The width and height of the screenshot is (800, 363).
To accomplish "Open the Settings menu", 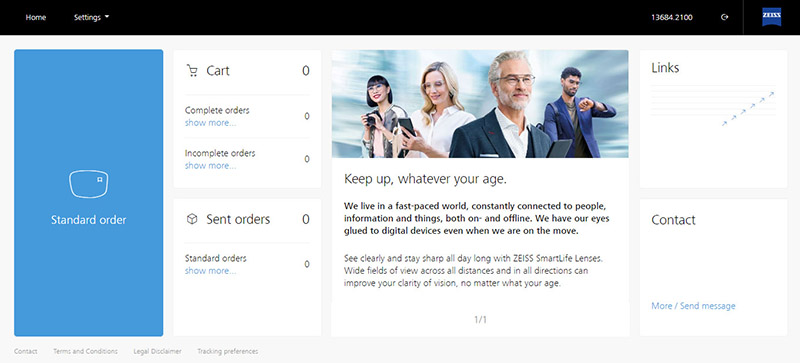I will 87,17.
